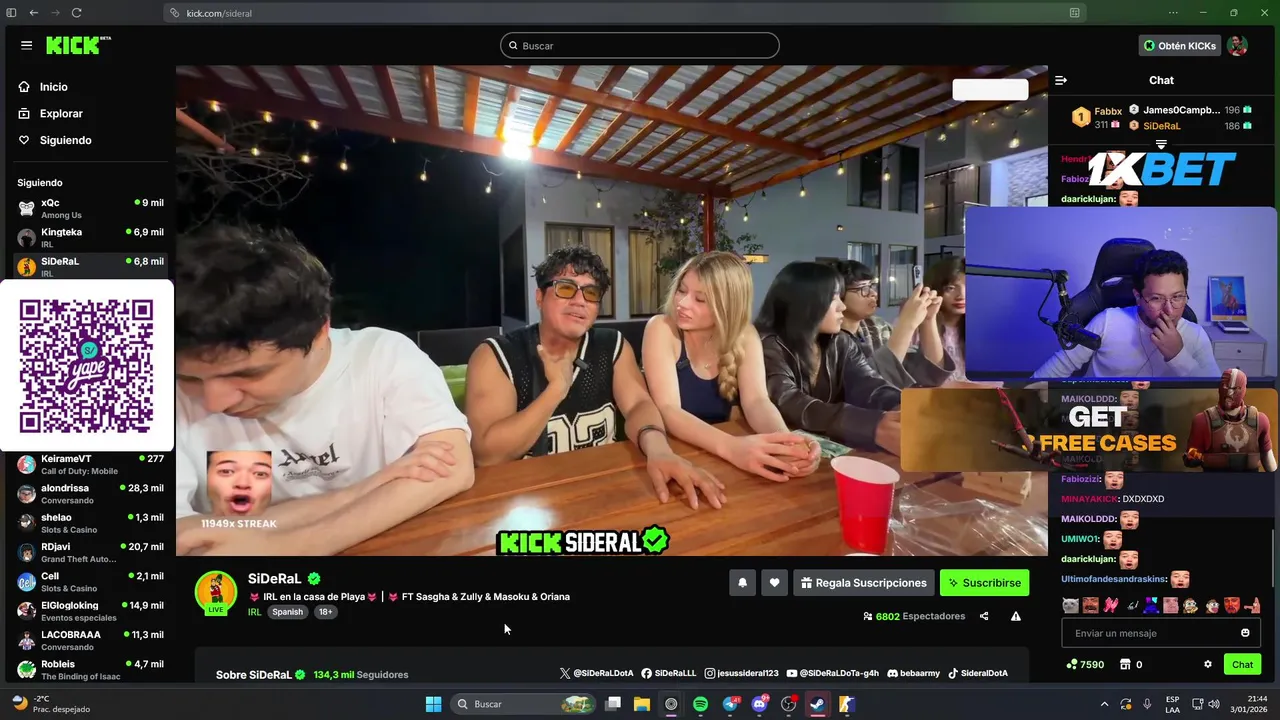Open ElGlogloking channel in sidebar
The width and height of the screenshot is (1280, 720).
(90, 610)
